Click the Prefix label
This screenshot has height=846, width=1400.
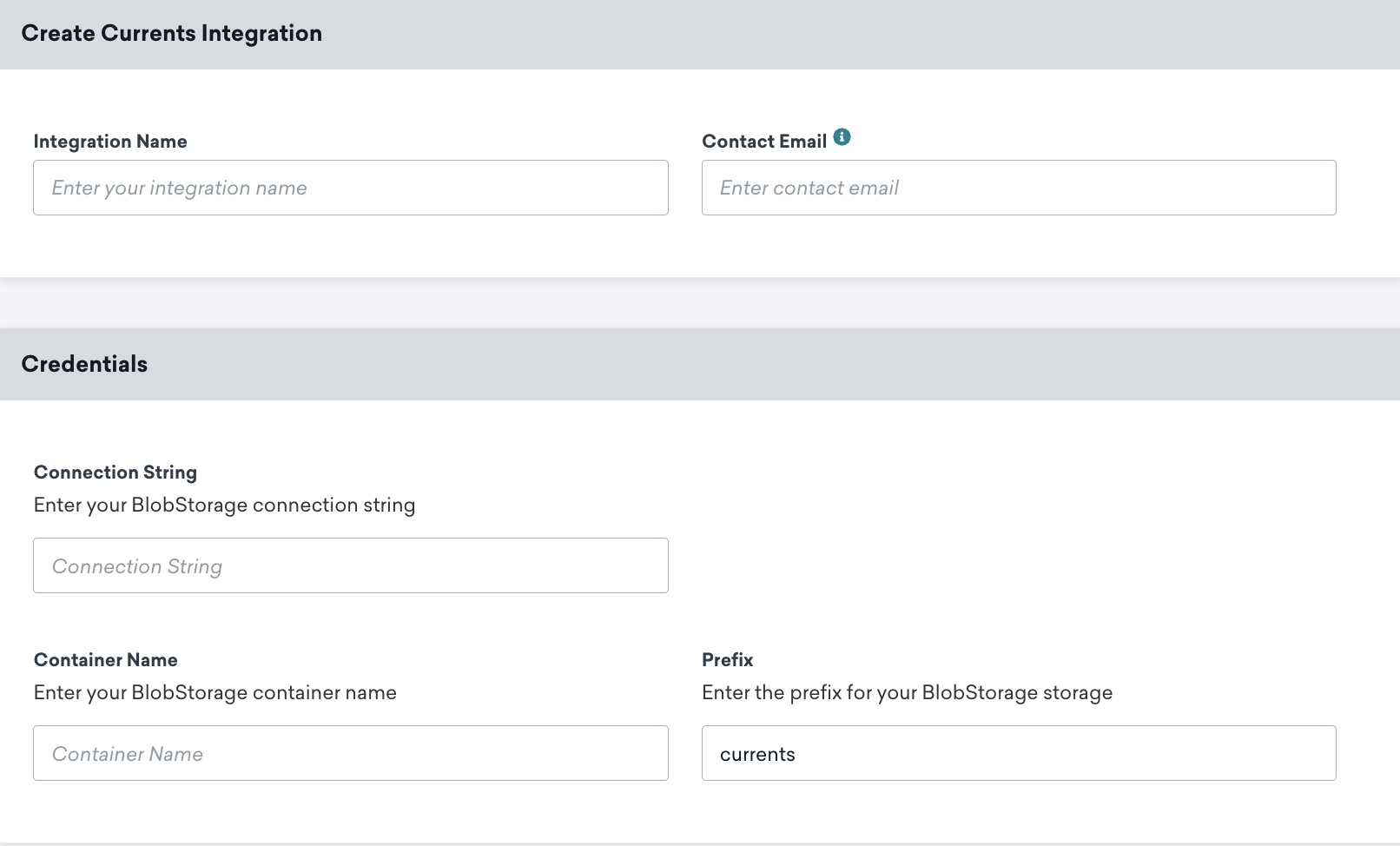[728, 659]
